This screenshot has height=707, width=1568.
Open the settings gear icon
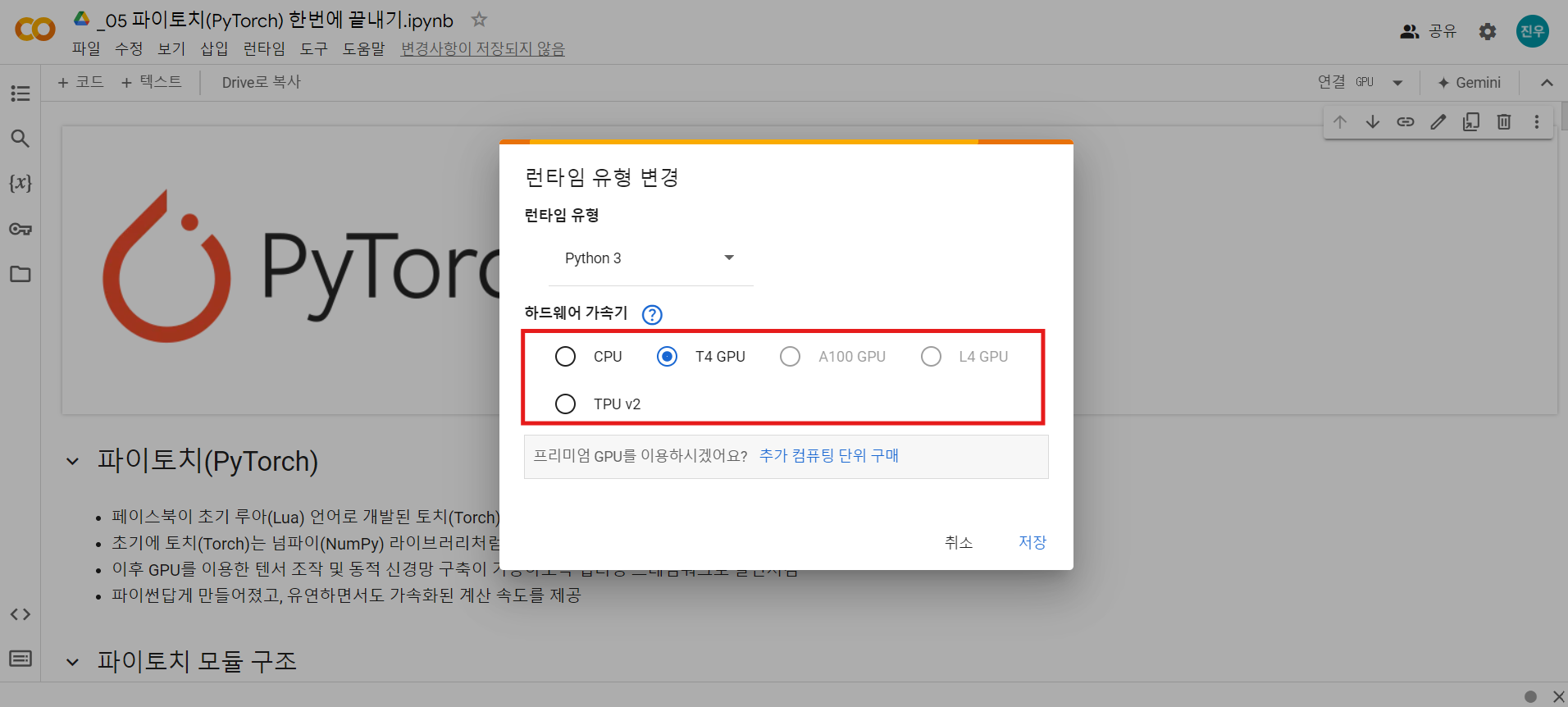[x=1488, y=31]
